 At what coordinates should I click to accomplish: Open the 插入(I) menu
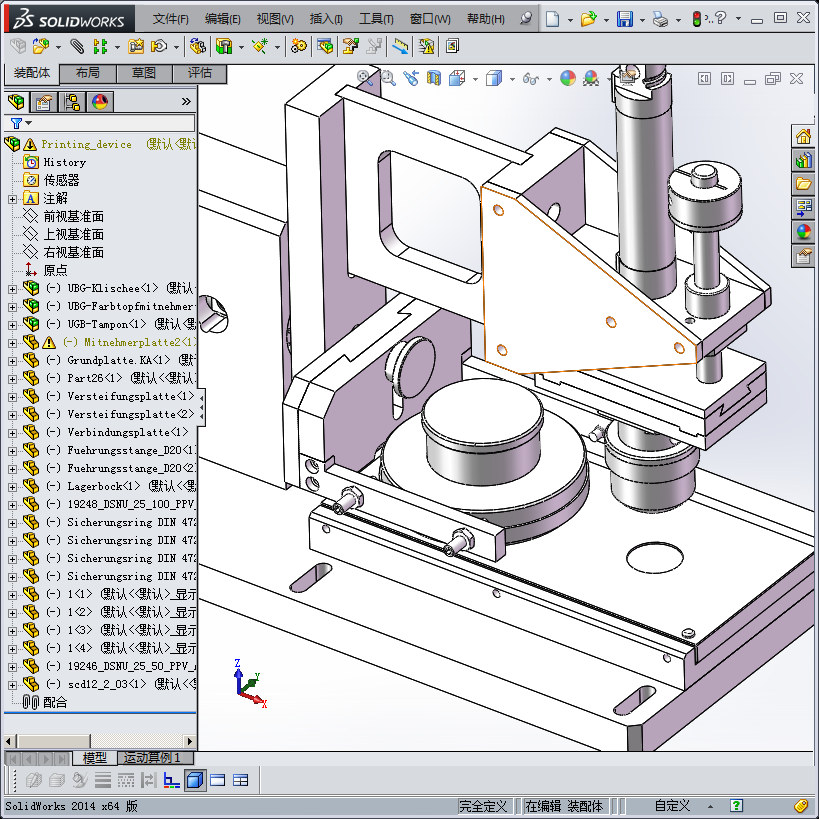coord(326,19)
